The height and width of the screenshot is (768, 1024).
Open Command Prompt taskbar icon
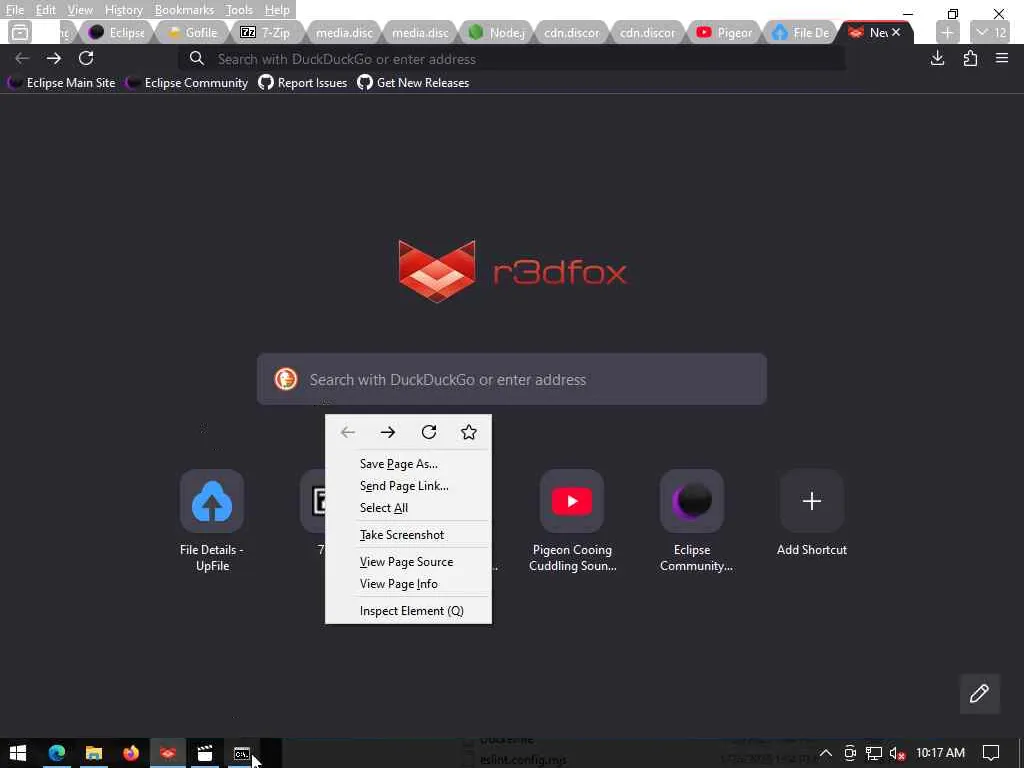(242, 753)
